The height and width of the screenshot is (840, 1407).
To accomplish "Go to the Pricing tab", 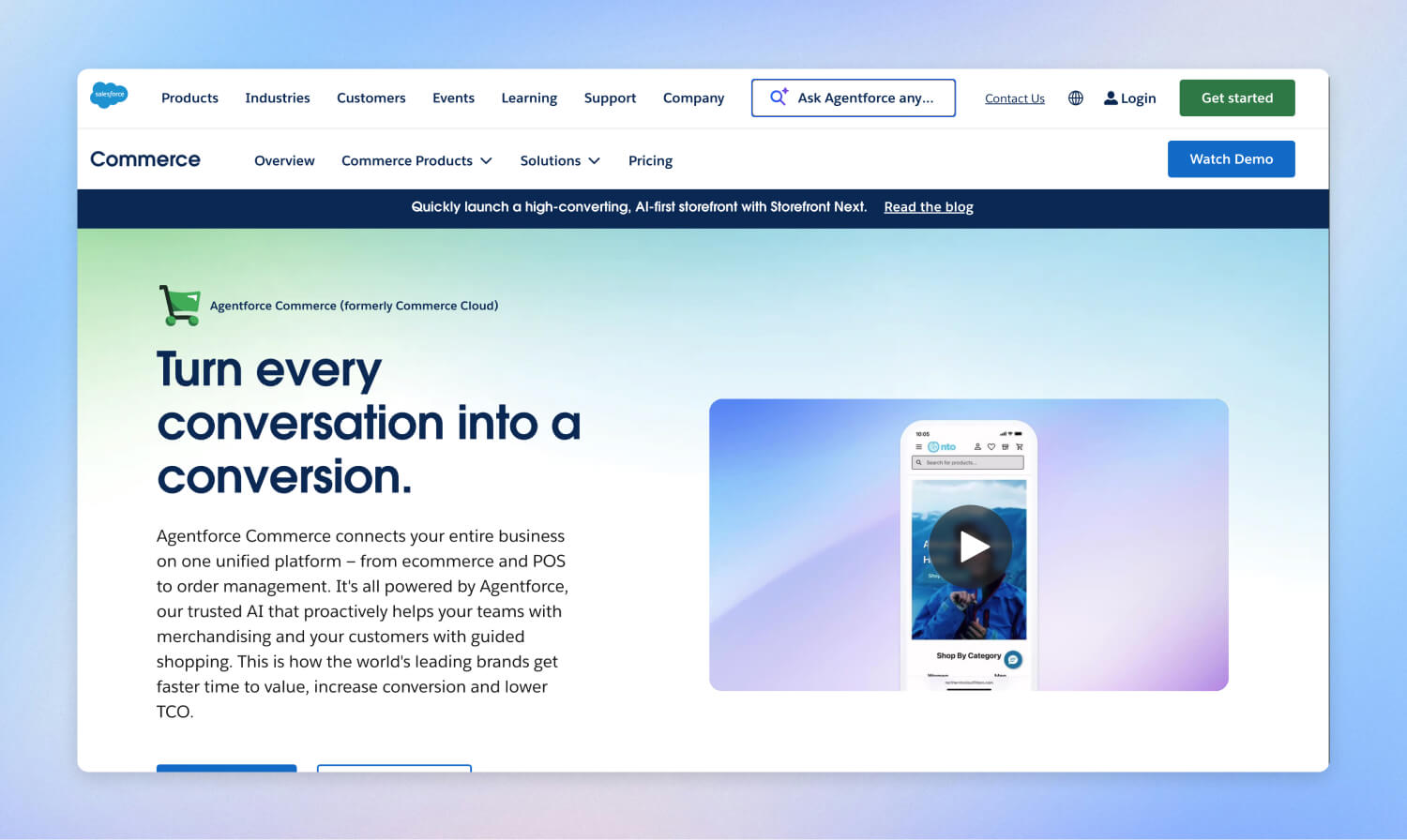I will pyautogui.click(x=650, y=160).
